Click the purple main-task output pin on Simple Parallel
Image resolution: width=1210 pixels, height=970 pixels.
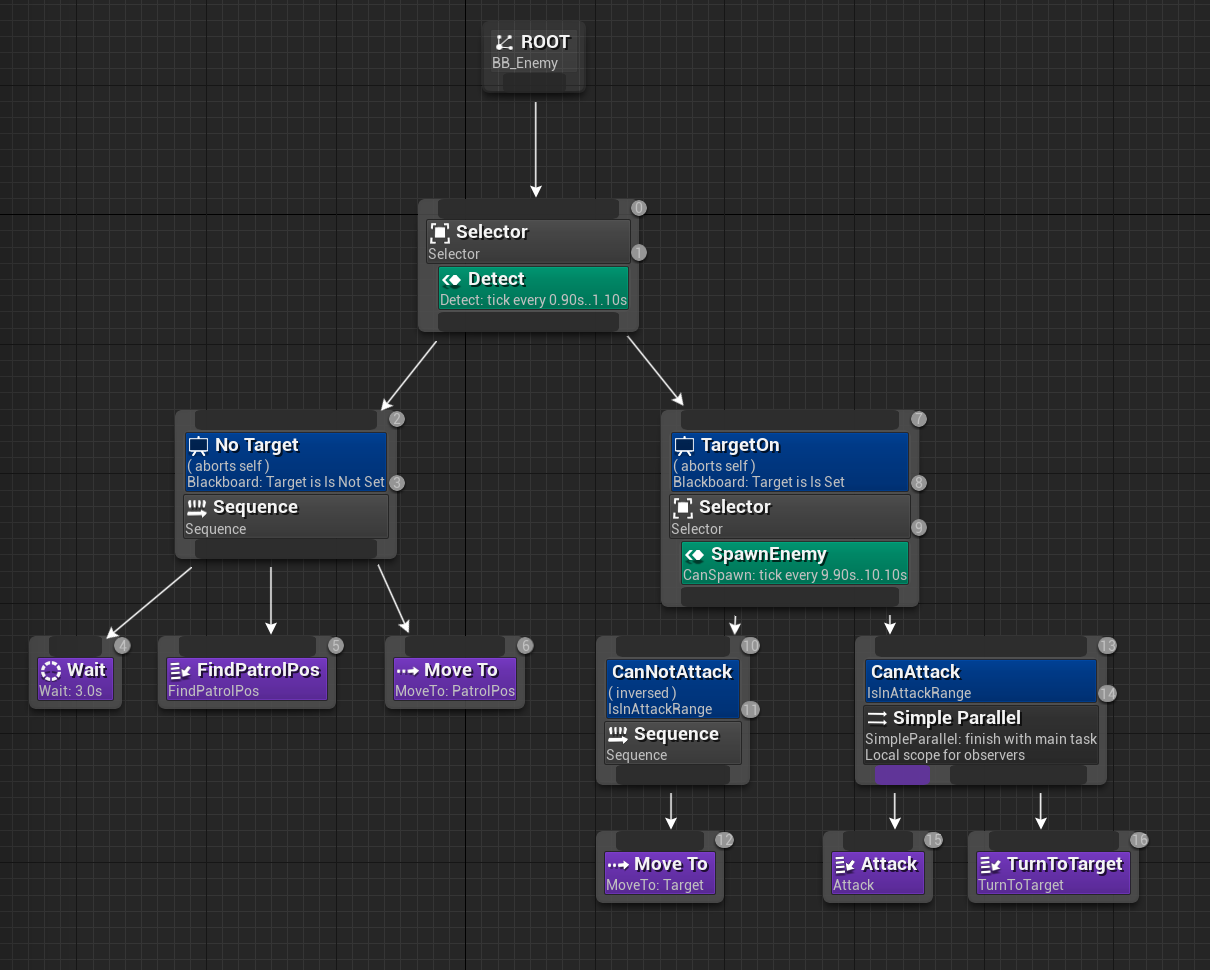[x=902, y=775]
